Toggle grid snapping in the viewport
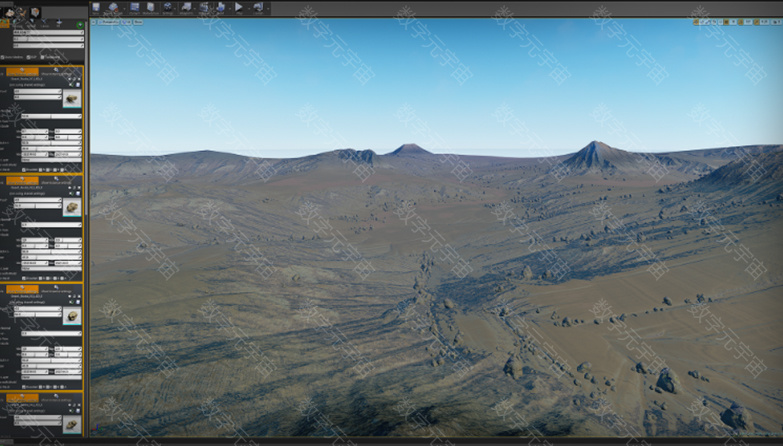783x446 pixels. [726, 22]
